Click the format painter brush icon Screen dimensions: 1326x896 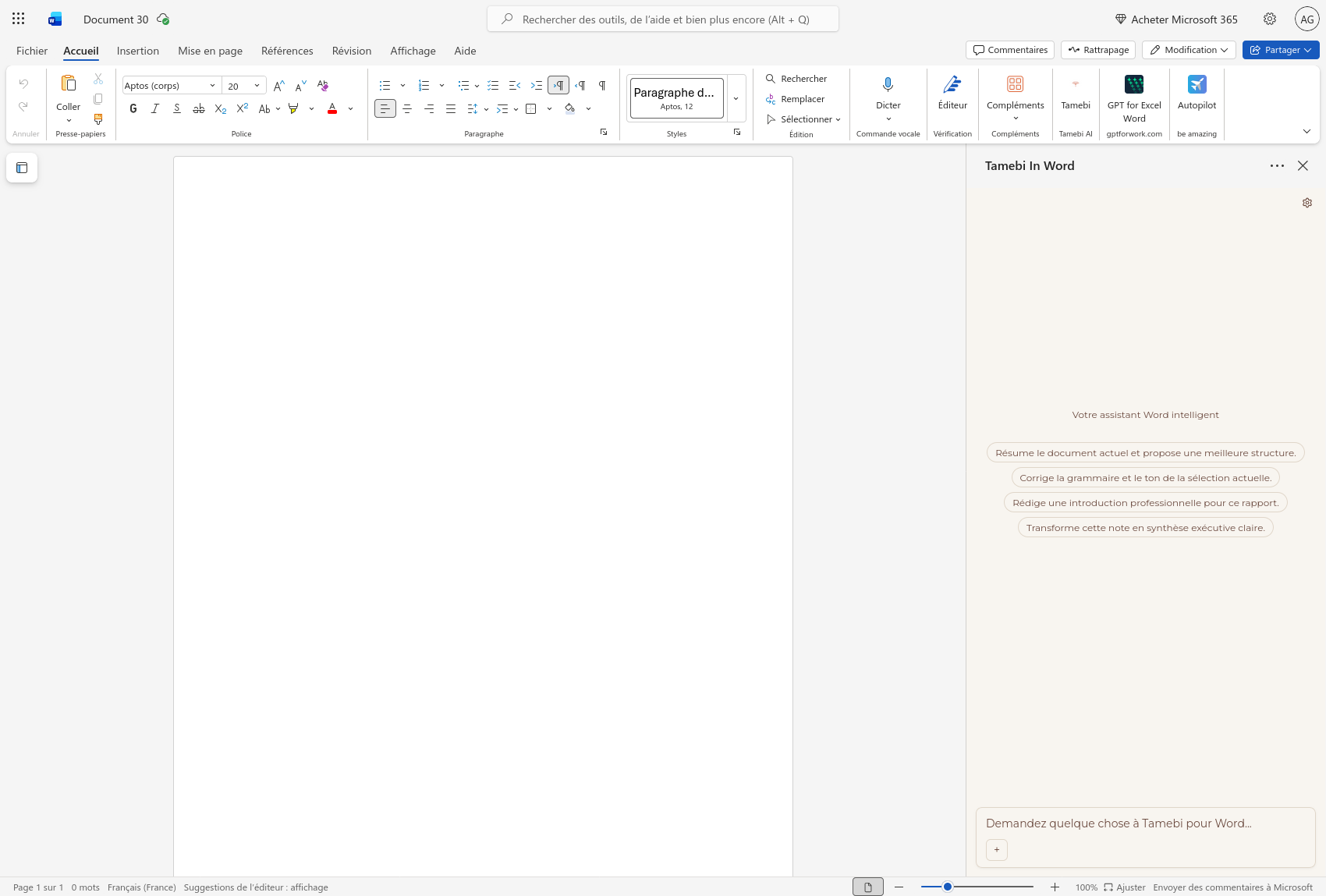98,119
